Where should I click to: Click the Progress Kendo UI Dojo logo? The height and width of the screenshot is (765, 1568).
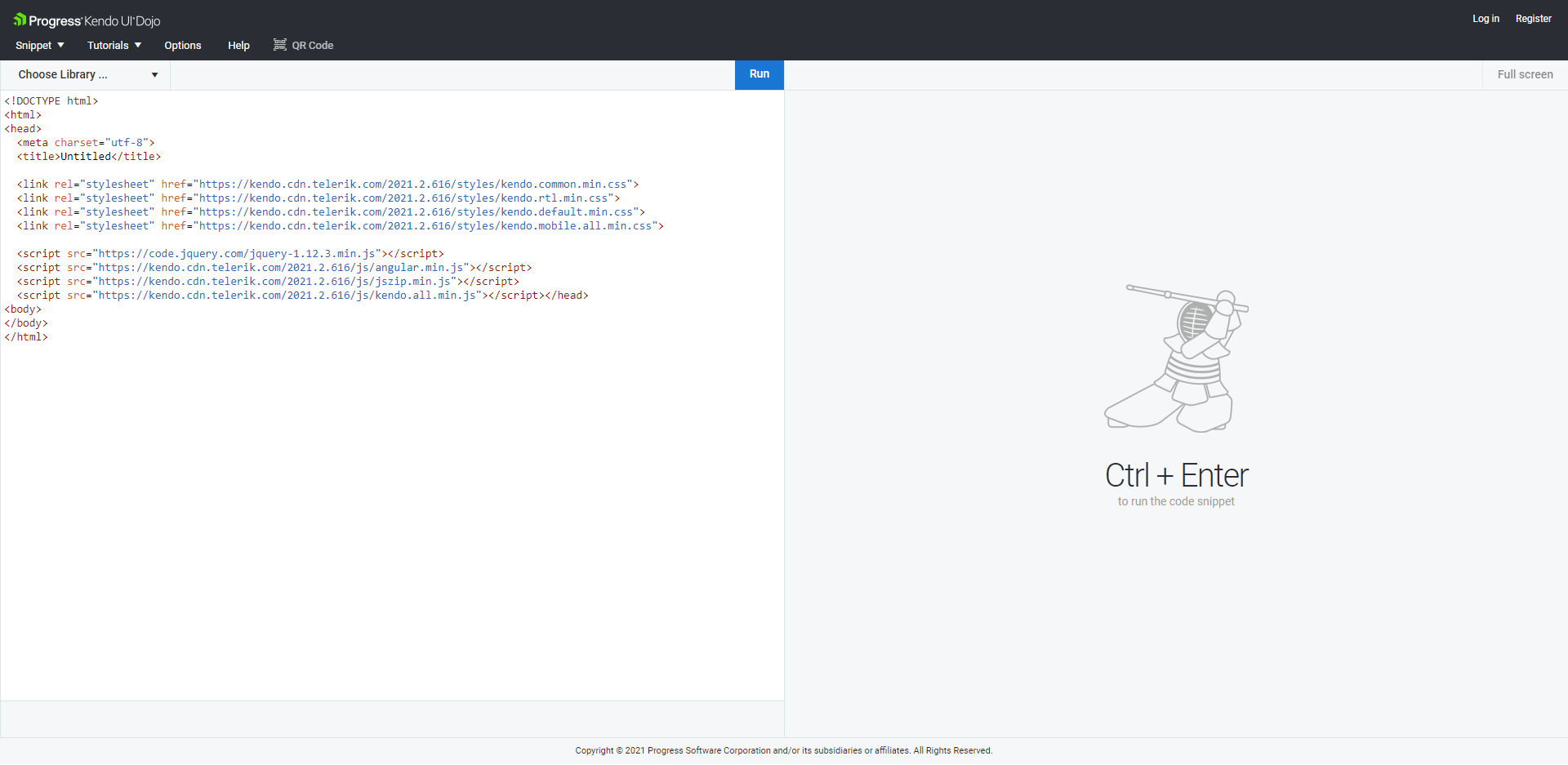point(87,20)
